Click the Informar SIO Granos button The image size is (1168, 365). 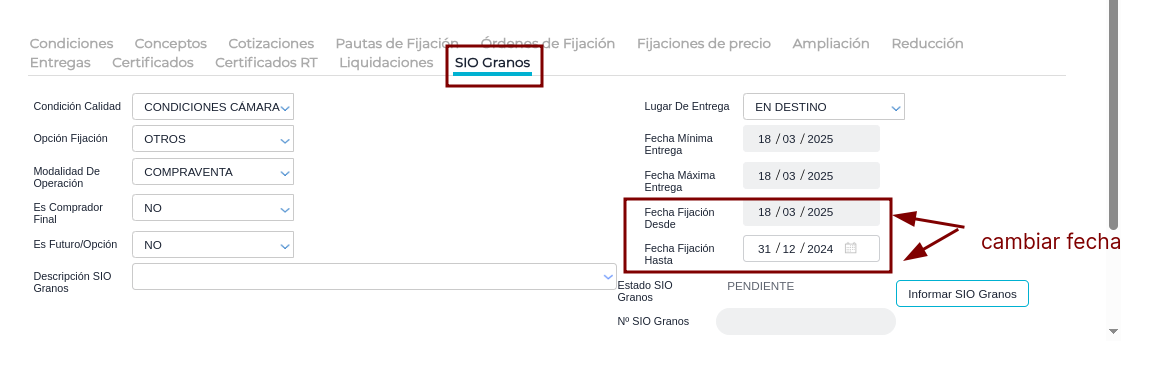(x=962, y=293)
